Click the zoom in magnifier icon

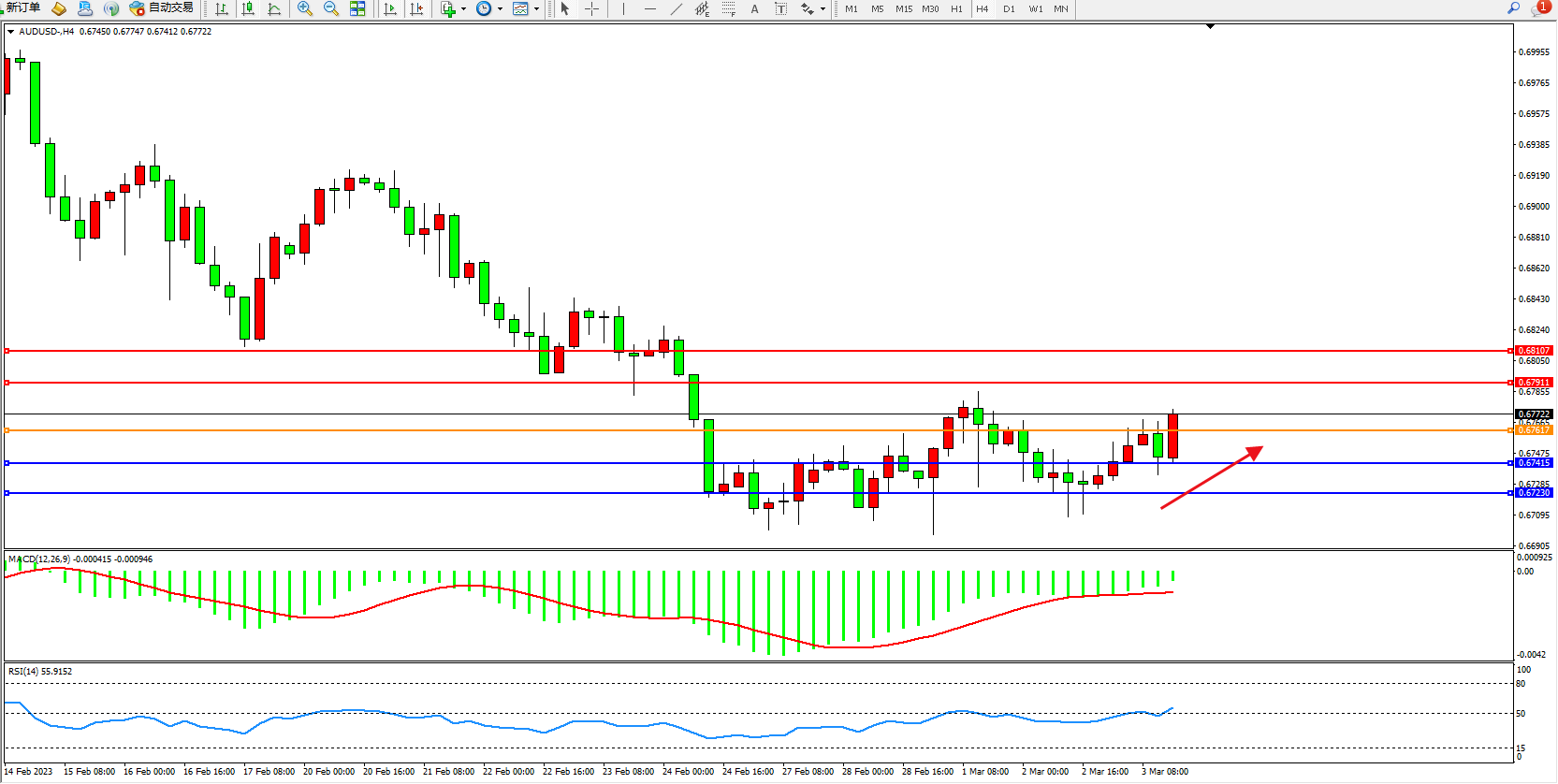click(x=305, y=8)
